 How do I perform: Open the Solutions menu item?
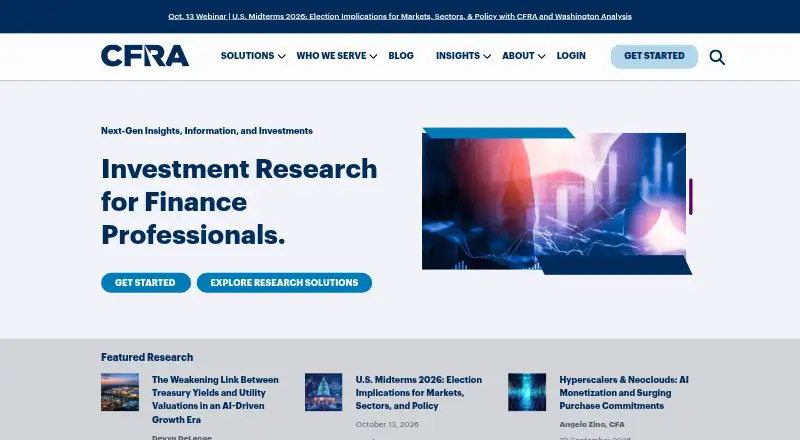point(247,56)
